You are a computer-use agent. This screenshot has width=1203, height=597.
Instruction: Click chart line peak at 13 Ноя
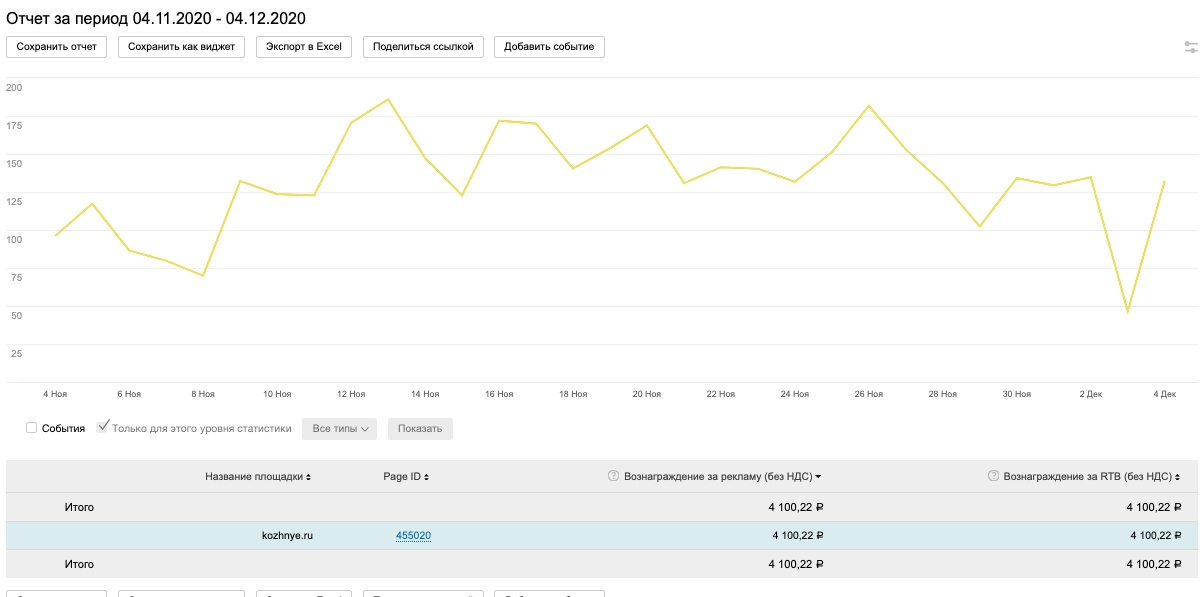tap(387, 99)
